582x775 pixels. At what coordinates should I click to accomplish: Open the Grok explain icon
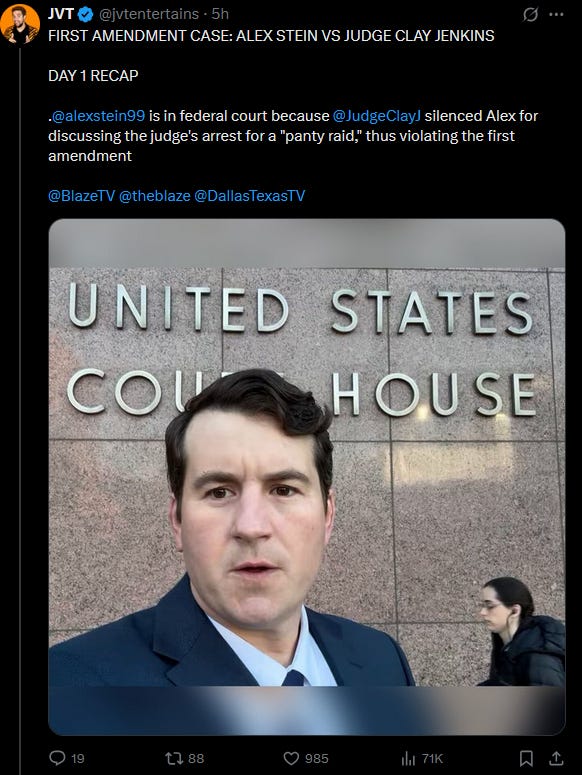pyautogui.click(x=530, y=15)
